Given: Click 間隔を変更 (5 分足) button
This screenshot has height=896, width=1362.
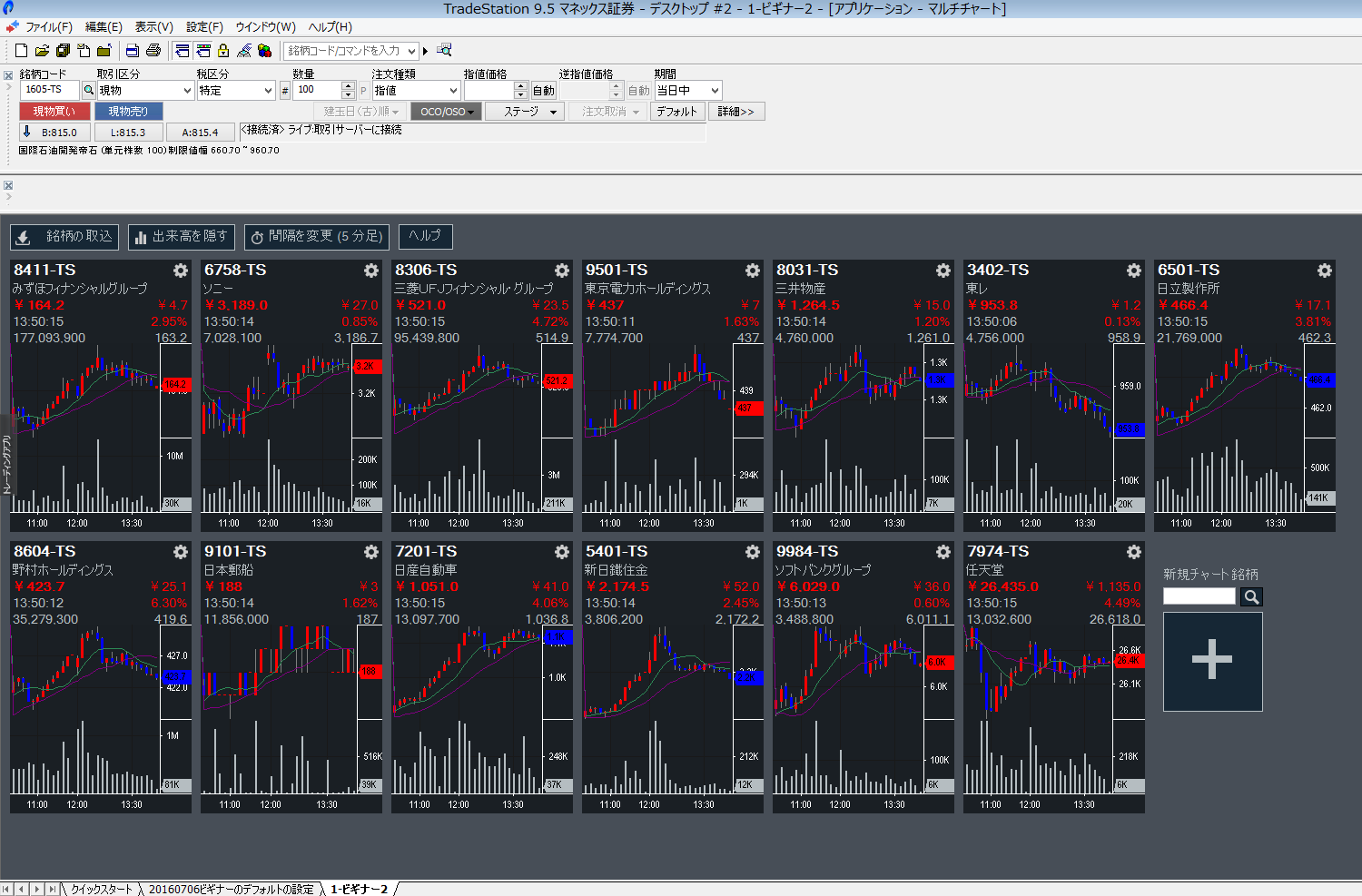Looking at the screenshot, I should (317, 237).
